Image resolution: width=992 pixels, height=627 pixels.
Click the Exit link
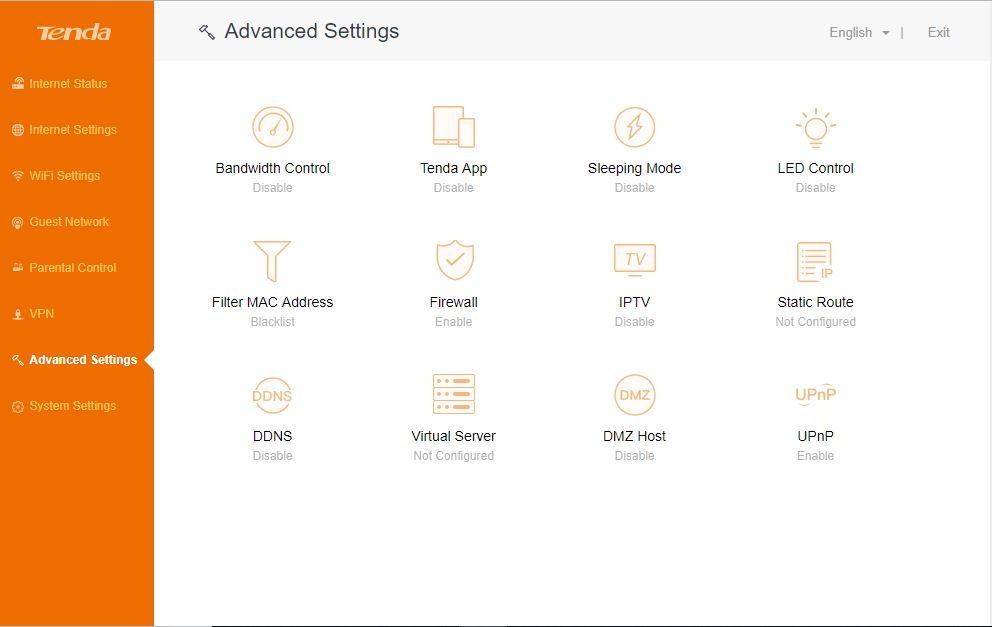938,32
